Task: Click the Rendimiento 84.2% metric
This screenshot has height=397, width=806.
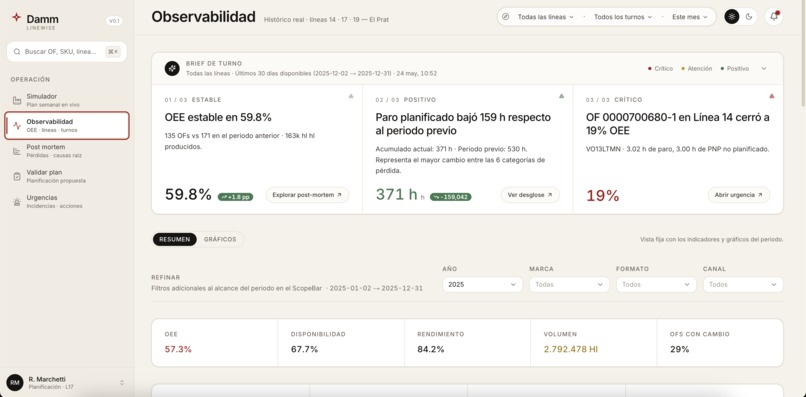Action: coord(468,342)
